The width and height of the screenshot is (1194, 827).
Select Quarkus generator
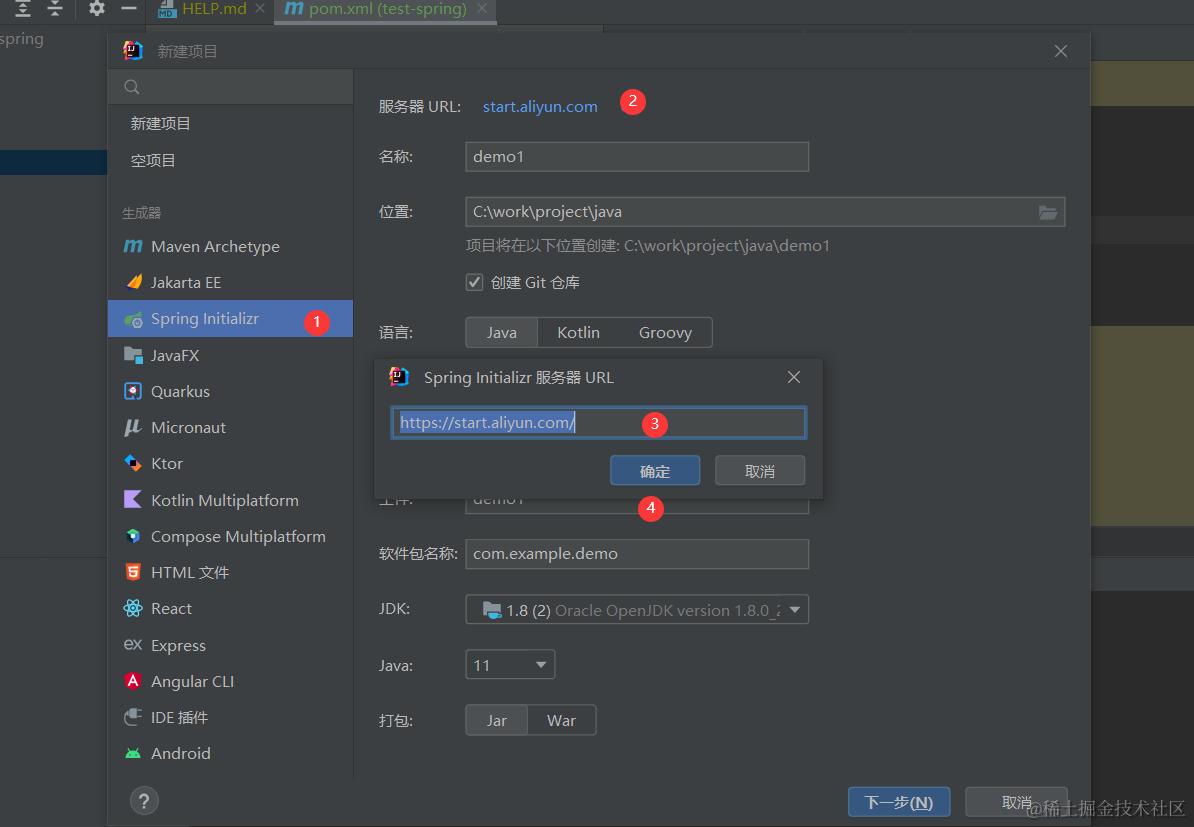click(230, 391)
